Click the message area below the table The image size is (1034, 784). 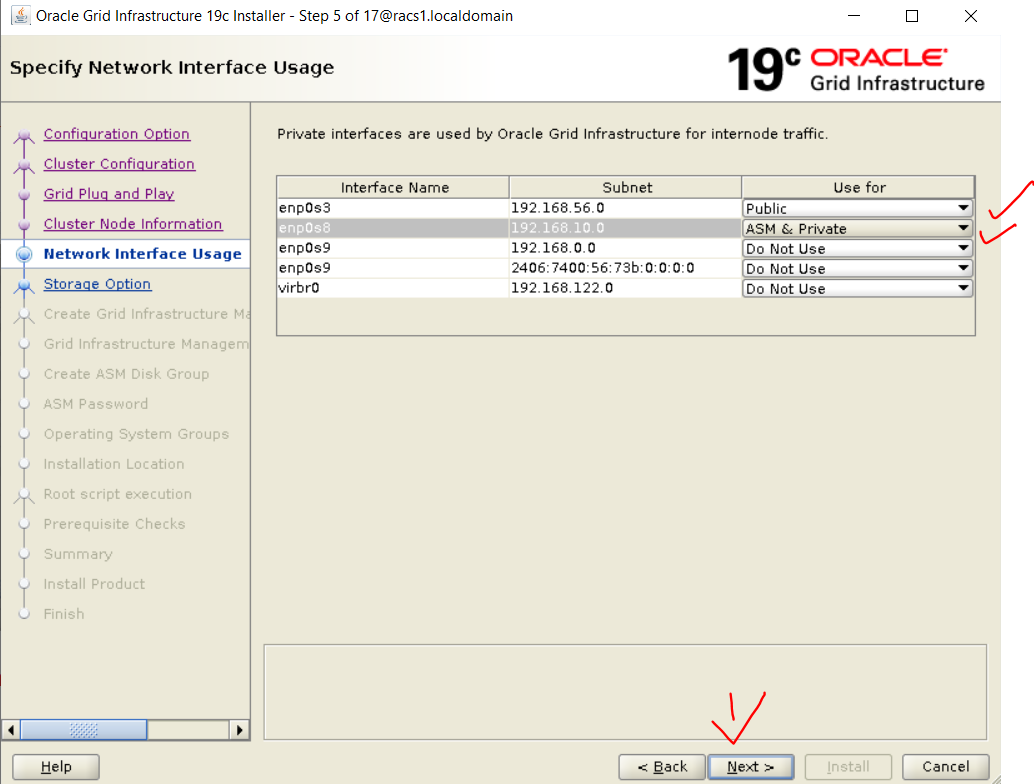(x=625, y=692)
